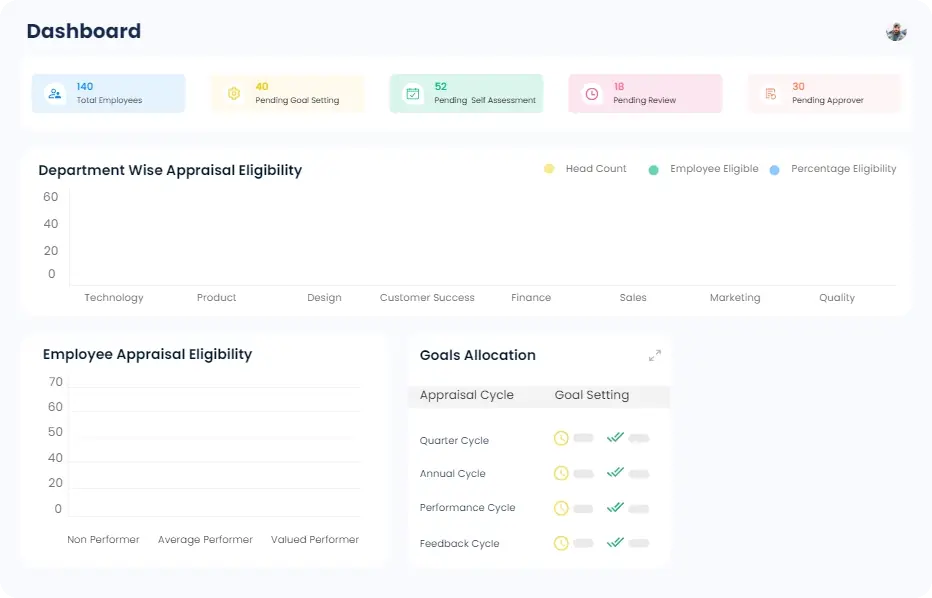This screenshot has height=598, width=932.
Task: Click the Pending Review clock icon
Action: click(x=591, y=93)
